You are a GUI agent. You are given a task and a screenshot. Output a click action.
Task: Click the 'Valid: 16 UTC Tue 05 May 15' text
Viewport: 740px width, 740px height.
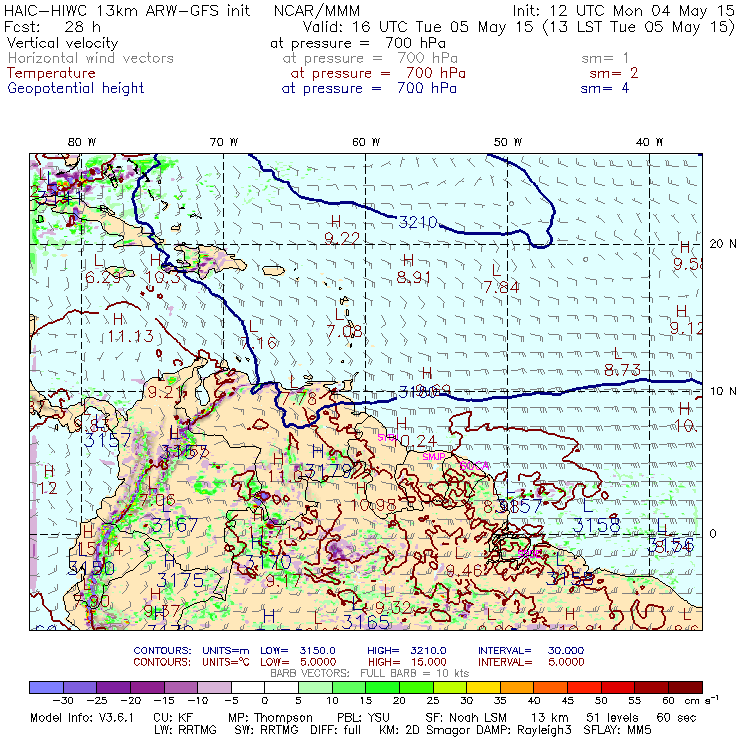click(418, 26)
